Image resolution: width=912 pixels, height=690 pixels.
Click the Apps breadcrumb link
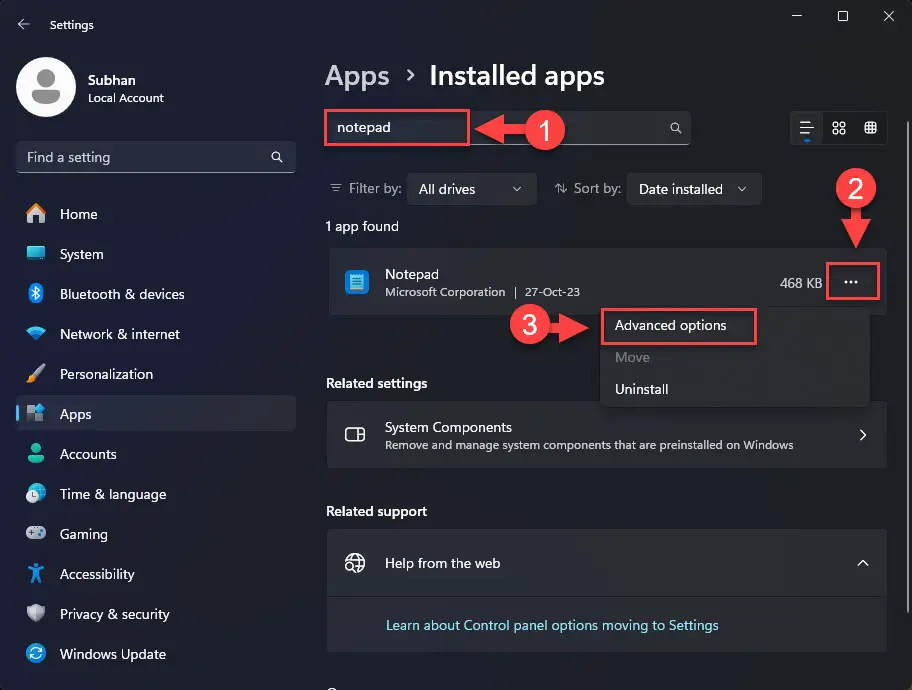tap(357, 76)
